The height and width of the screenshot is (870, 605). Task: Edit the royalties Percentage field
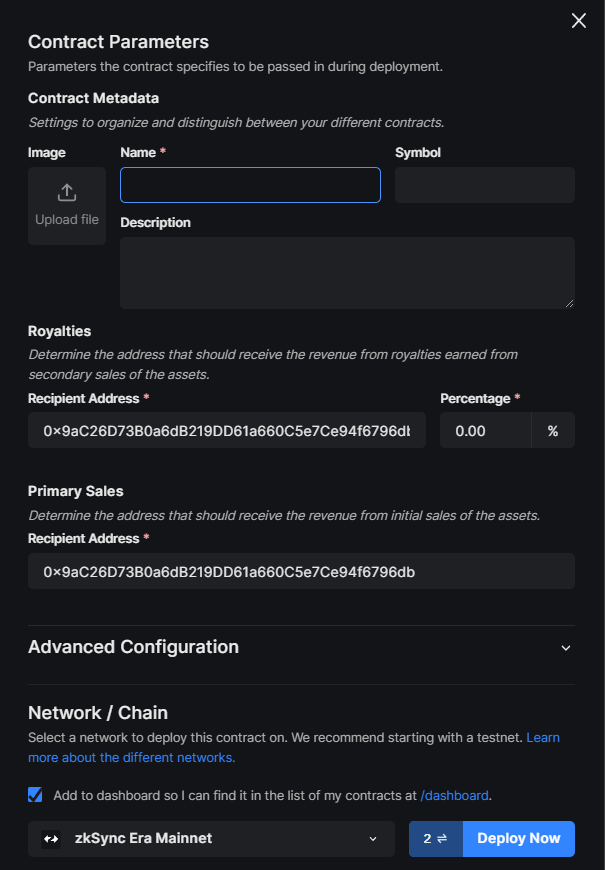tap(486, 430)
